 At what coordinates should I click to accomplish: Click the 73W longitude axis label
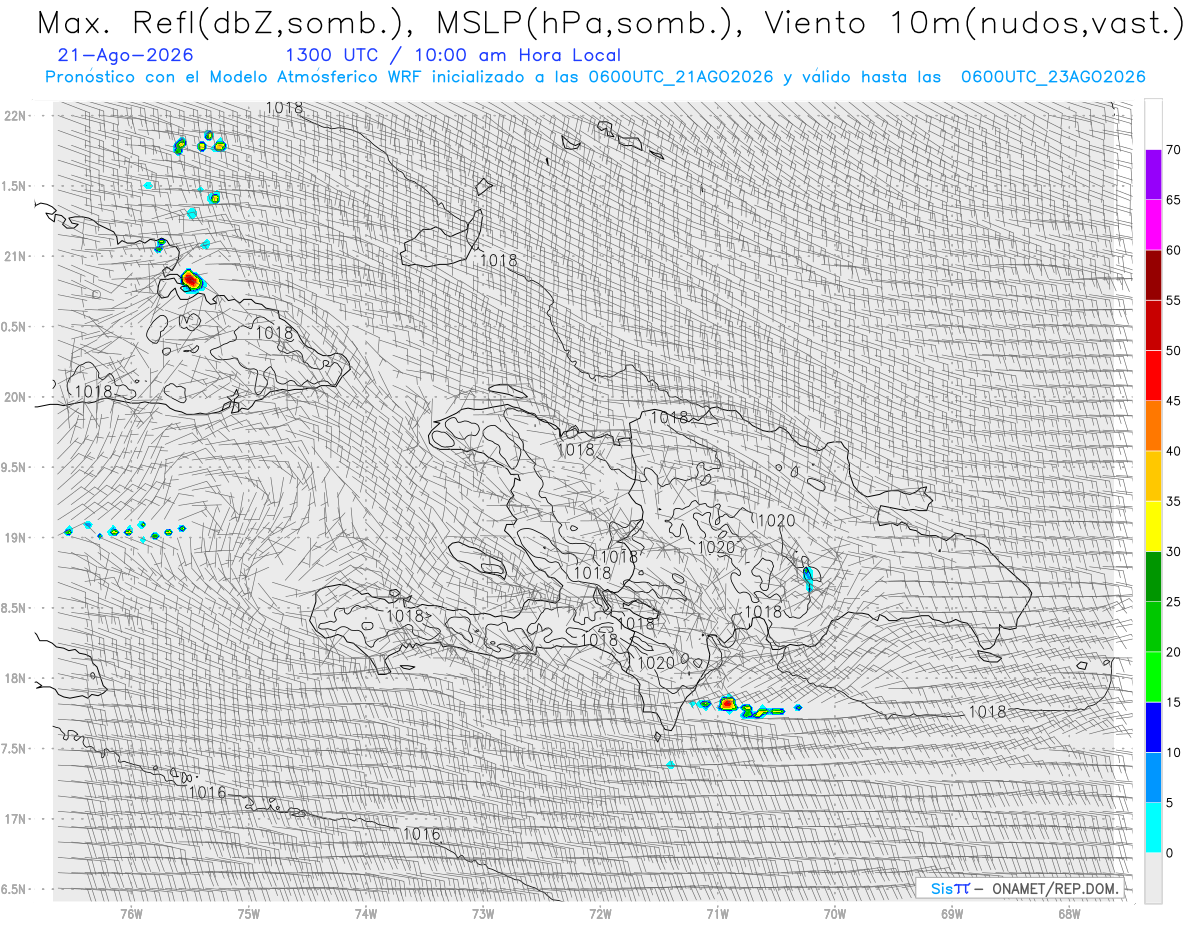click(x=482, y=913)
